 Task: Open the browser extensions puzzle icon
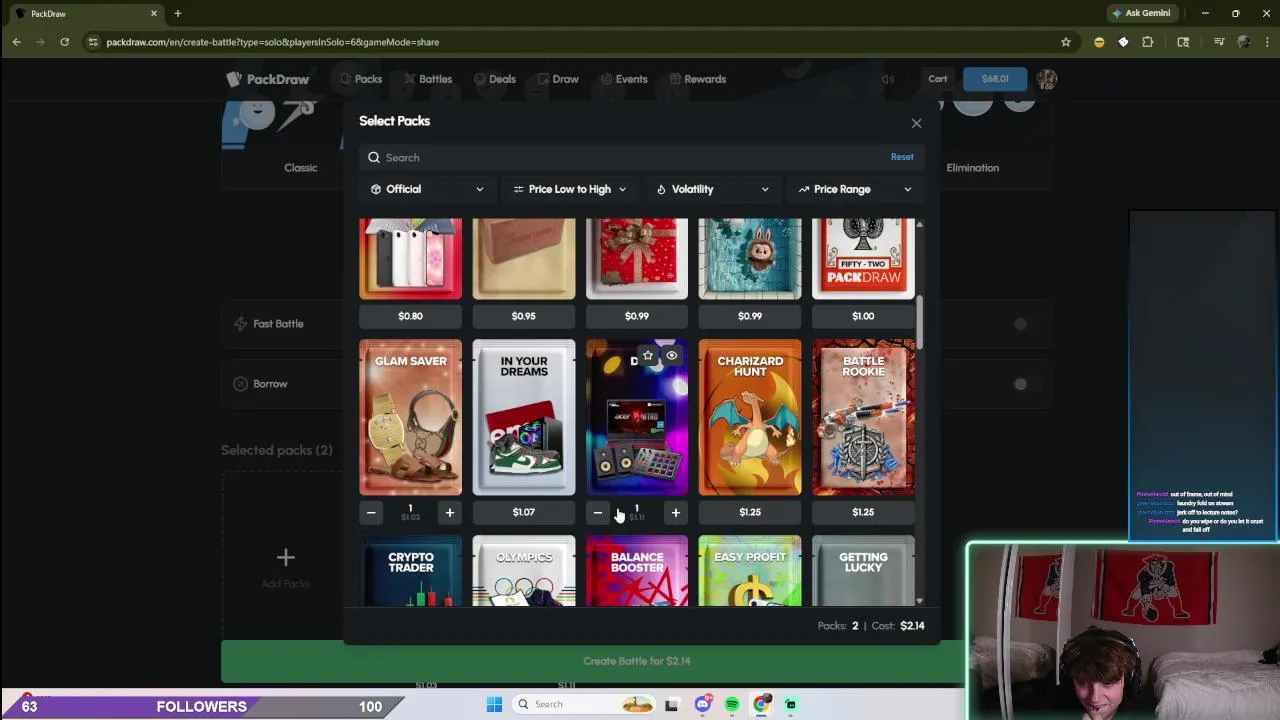click(1147, 42)
